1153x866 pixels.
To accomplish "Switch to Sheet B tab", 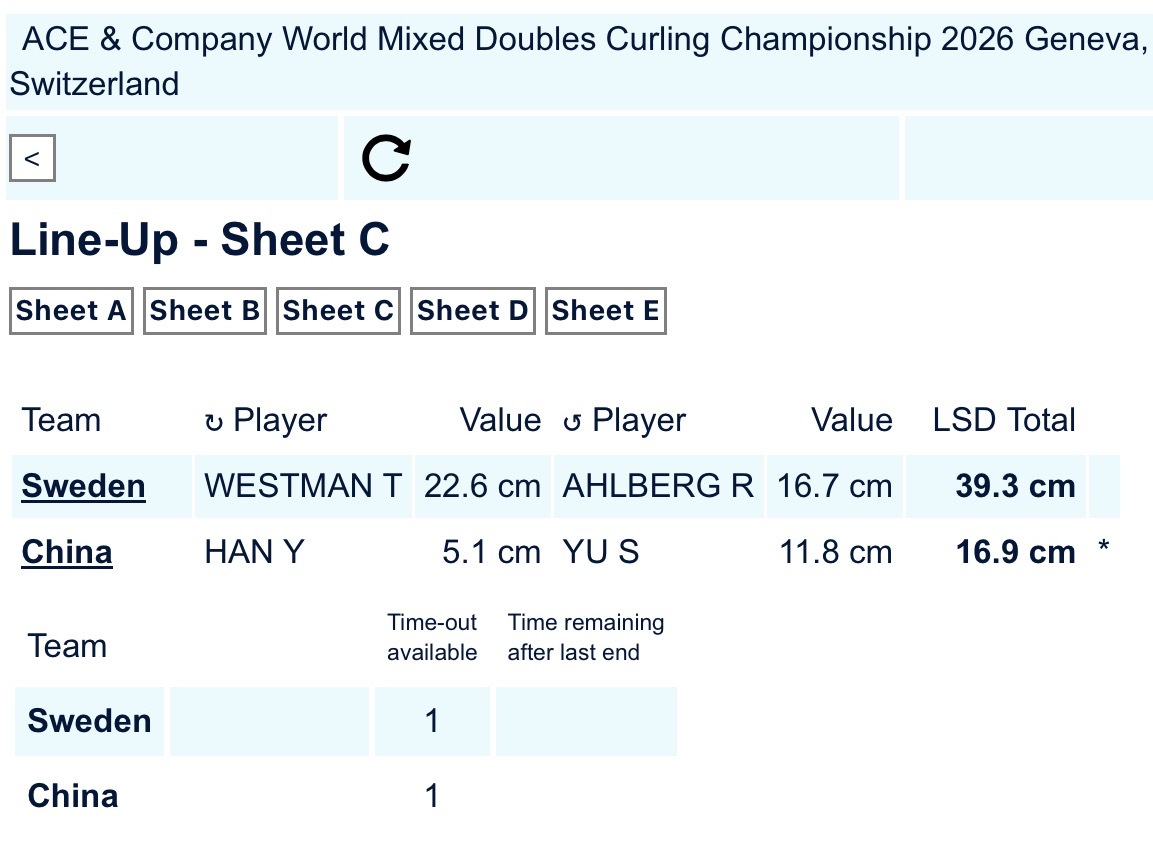I will point(205,311).
